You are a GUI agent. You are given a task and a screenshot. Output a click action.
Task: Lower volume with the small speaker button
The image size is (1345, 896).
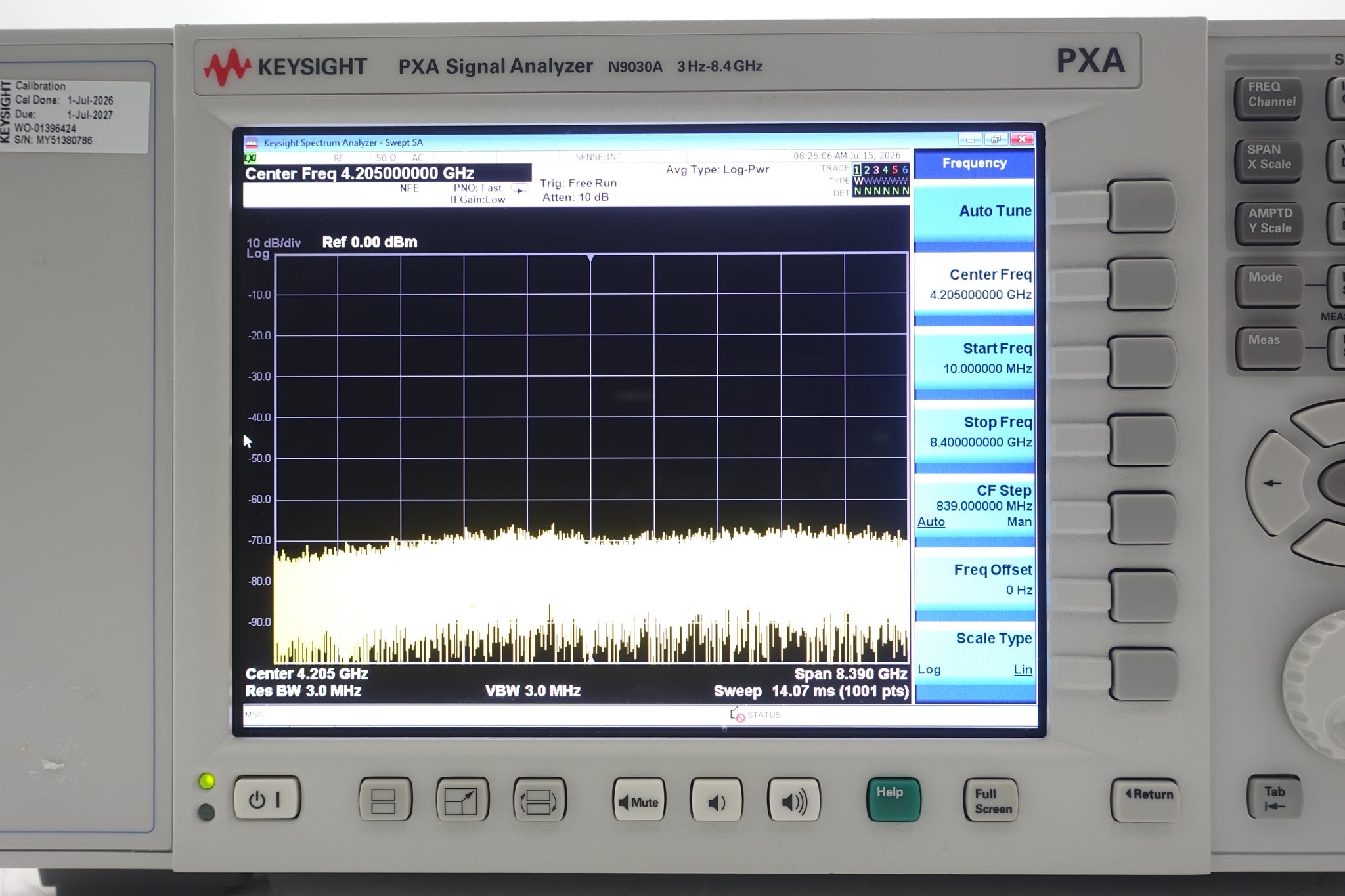tap(716, 800)
